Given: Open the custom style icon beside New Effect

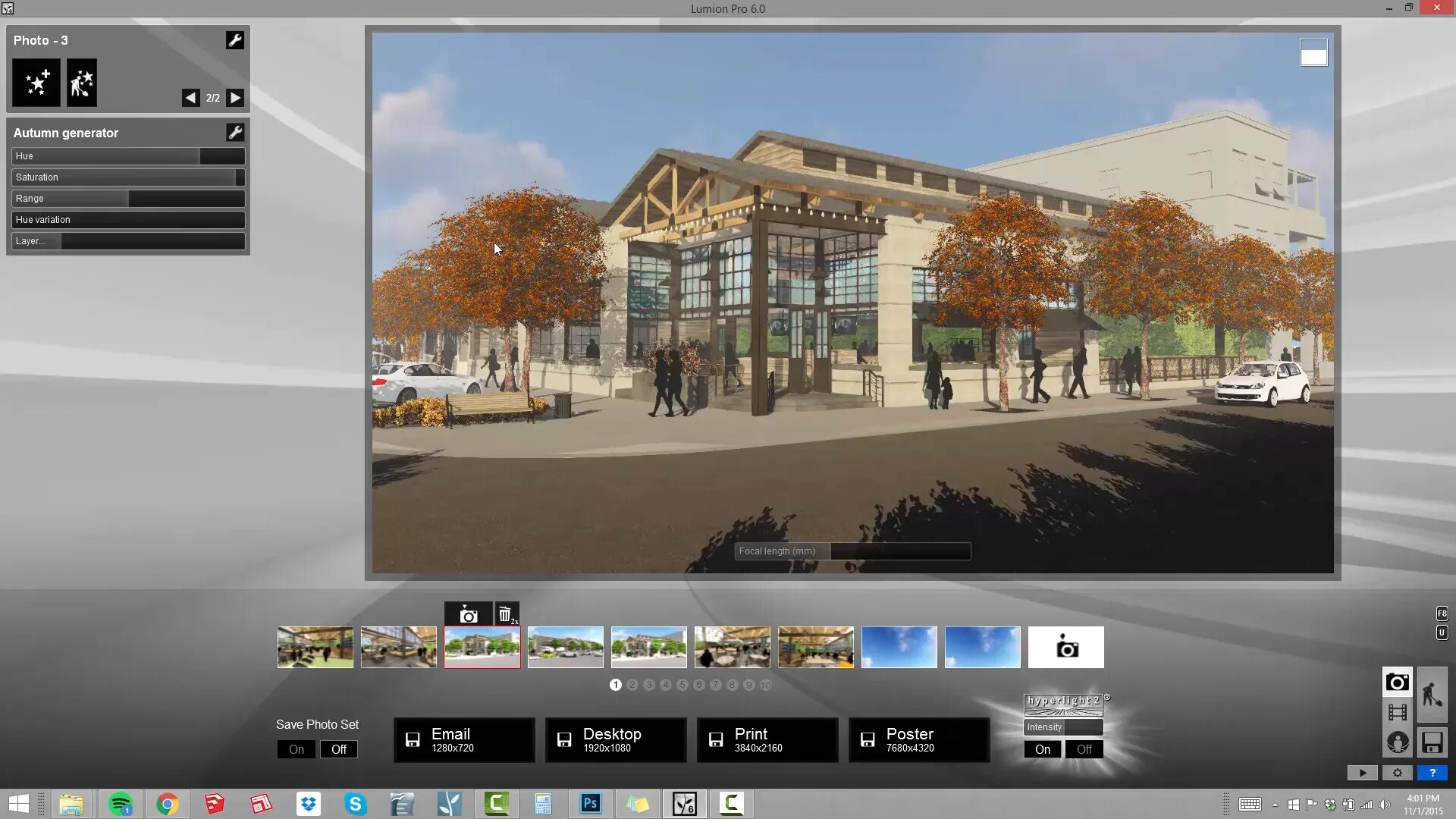Looking at the screenshot, I should click(x=82, y=83).
